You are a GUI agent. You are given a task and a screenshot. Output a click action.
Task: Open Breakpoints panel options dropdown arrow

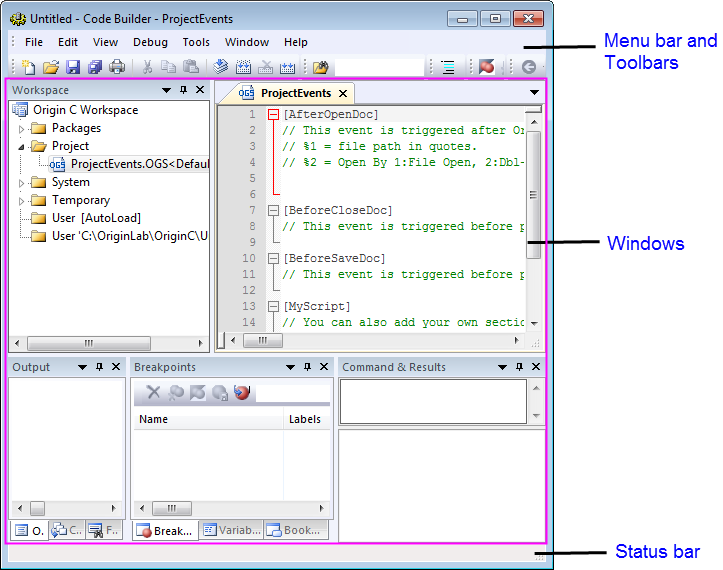tap(290, 367)
